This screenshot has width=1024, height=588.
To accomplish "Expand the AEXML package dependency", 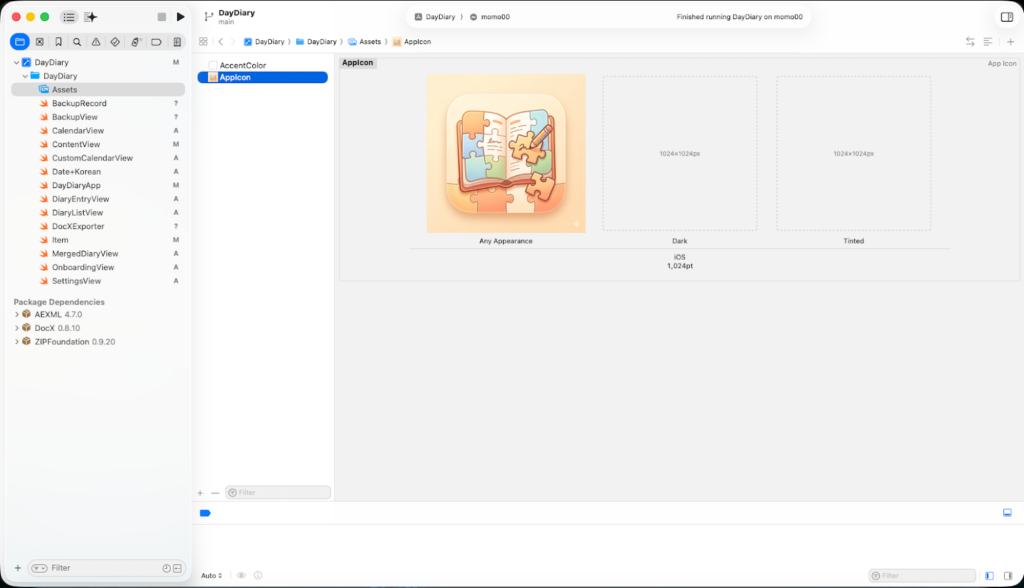I will pos(17,314).
